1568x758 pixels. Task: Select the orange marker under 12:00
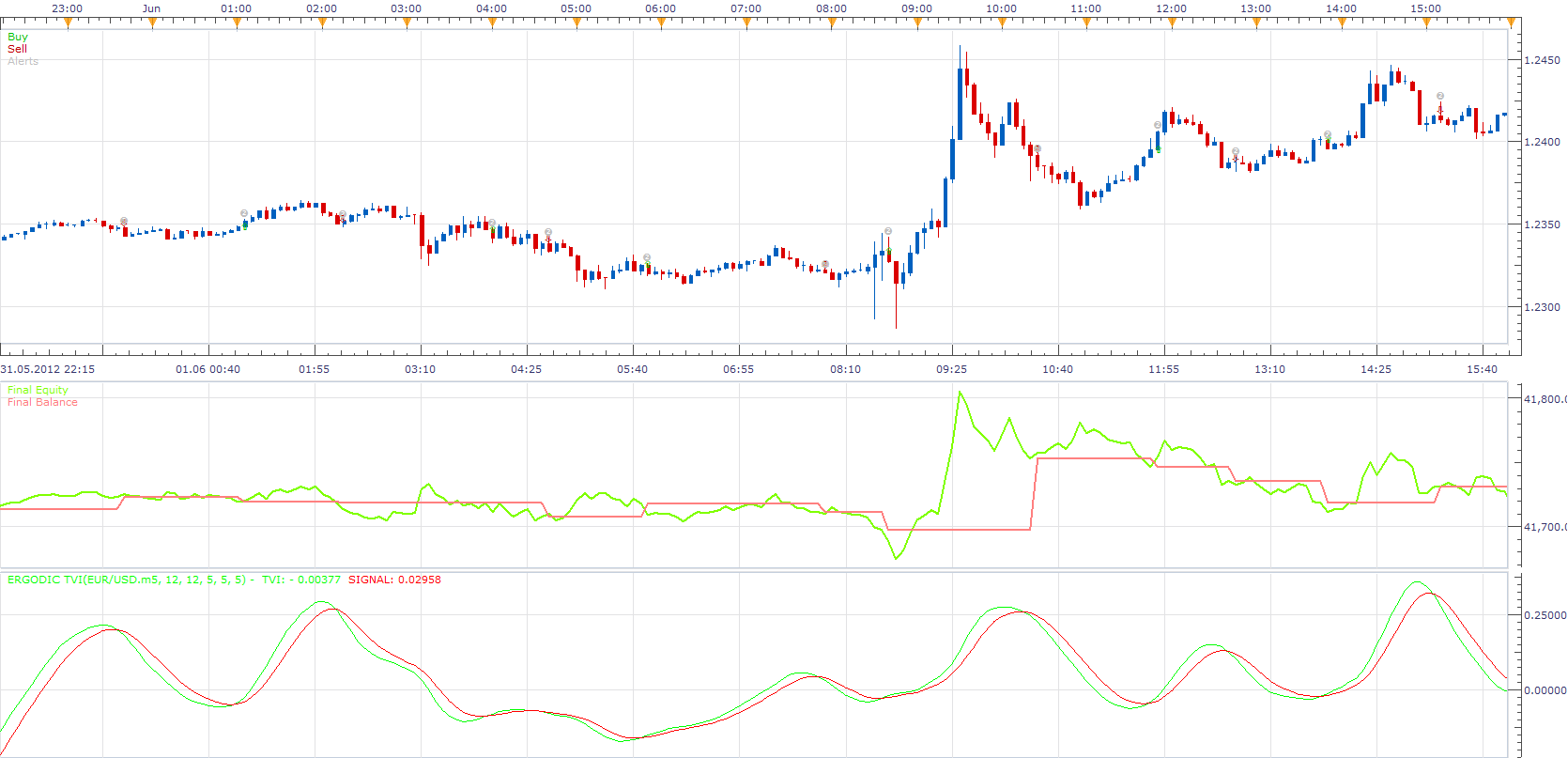pyautogui.click(x=1172, y=23)
